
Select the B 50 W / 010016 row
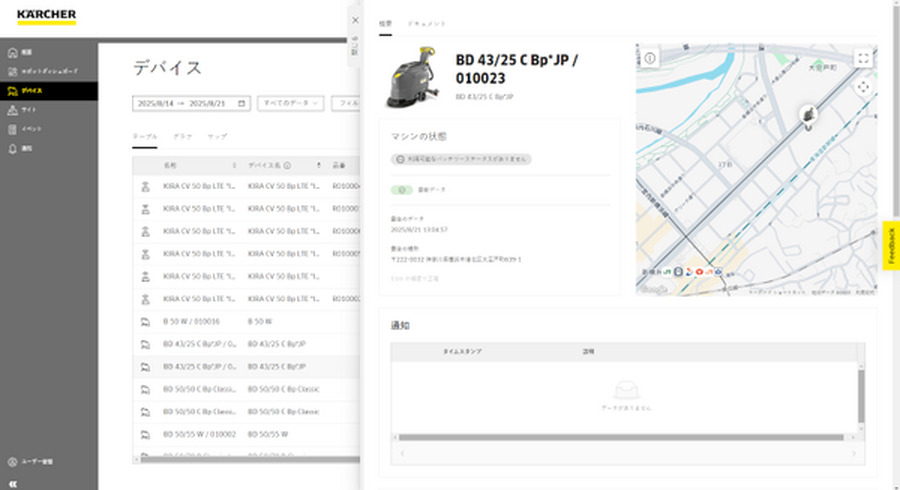(x=191, y=321)
